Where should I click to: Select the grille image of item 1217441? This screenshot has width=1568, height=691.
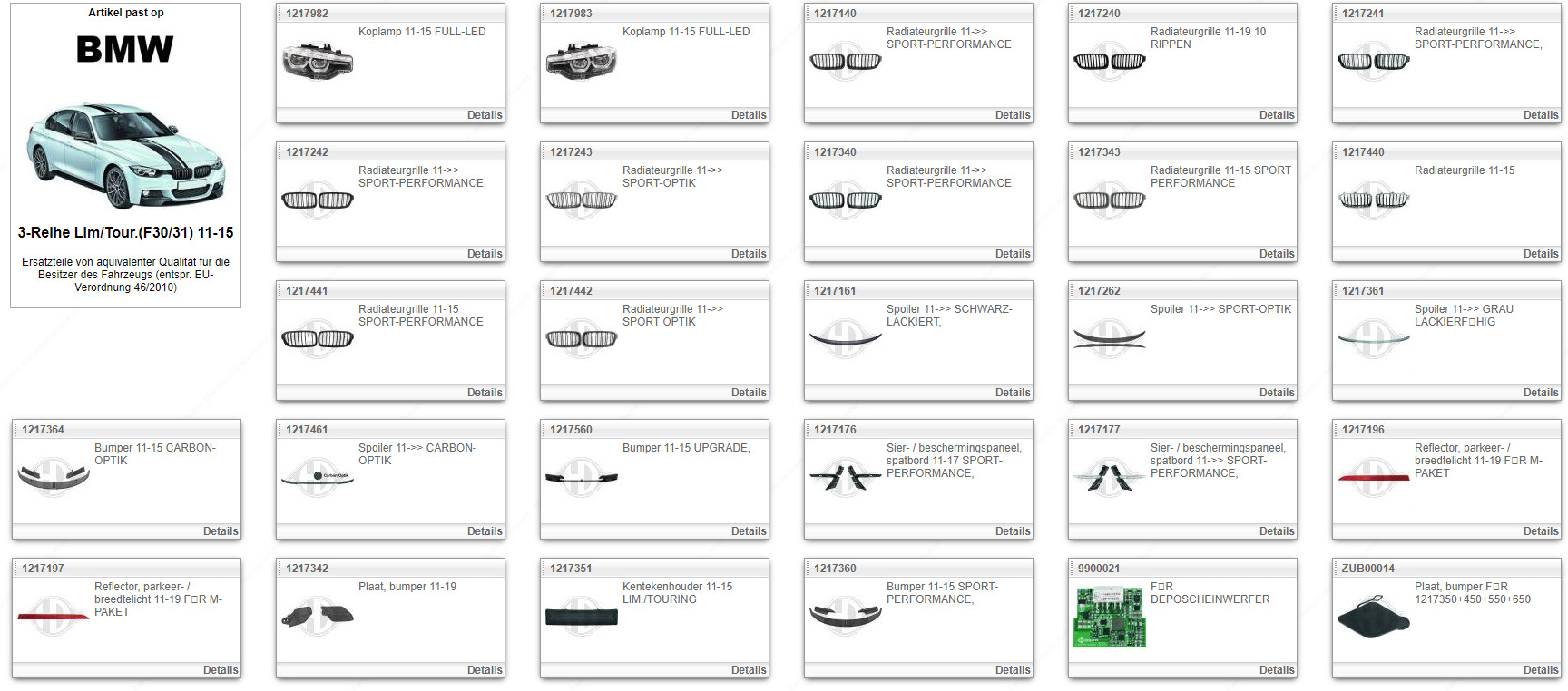[x=318, y=339]
